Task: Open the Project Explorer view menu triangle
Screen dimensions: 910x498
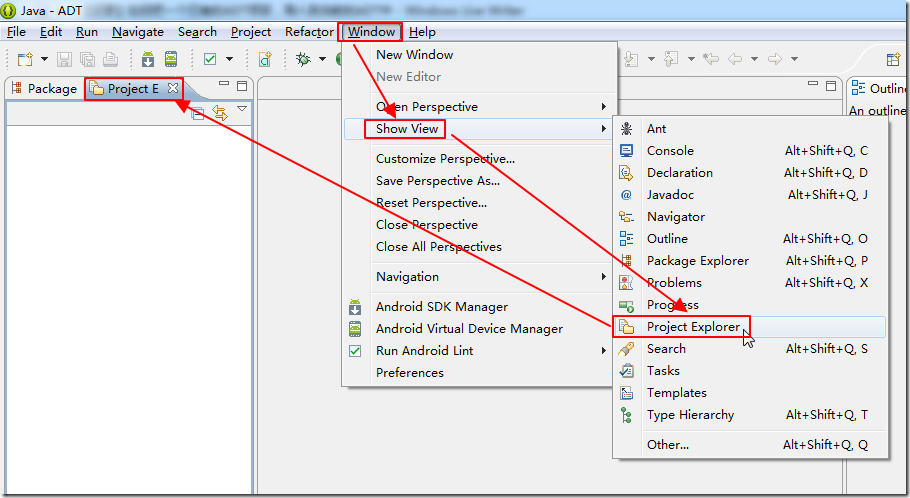Action: [242, 109]
